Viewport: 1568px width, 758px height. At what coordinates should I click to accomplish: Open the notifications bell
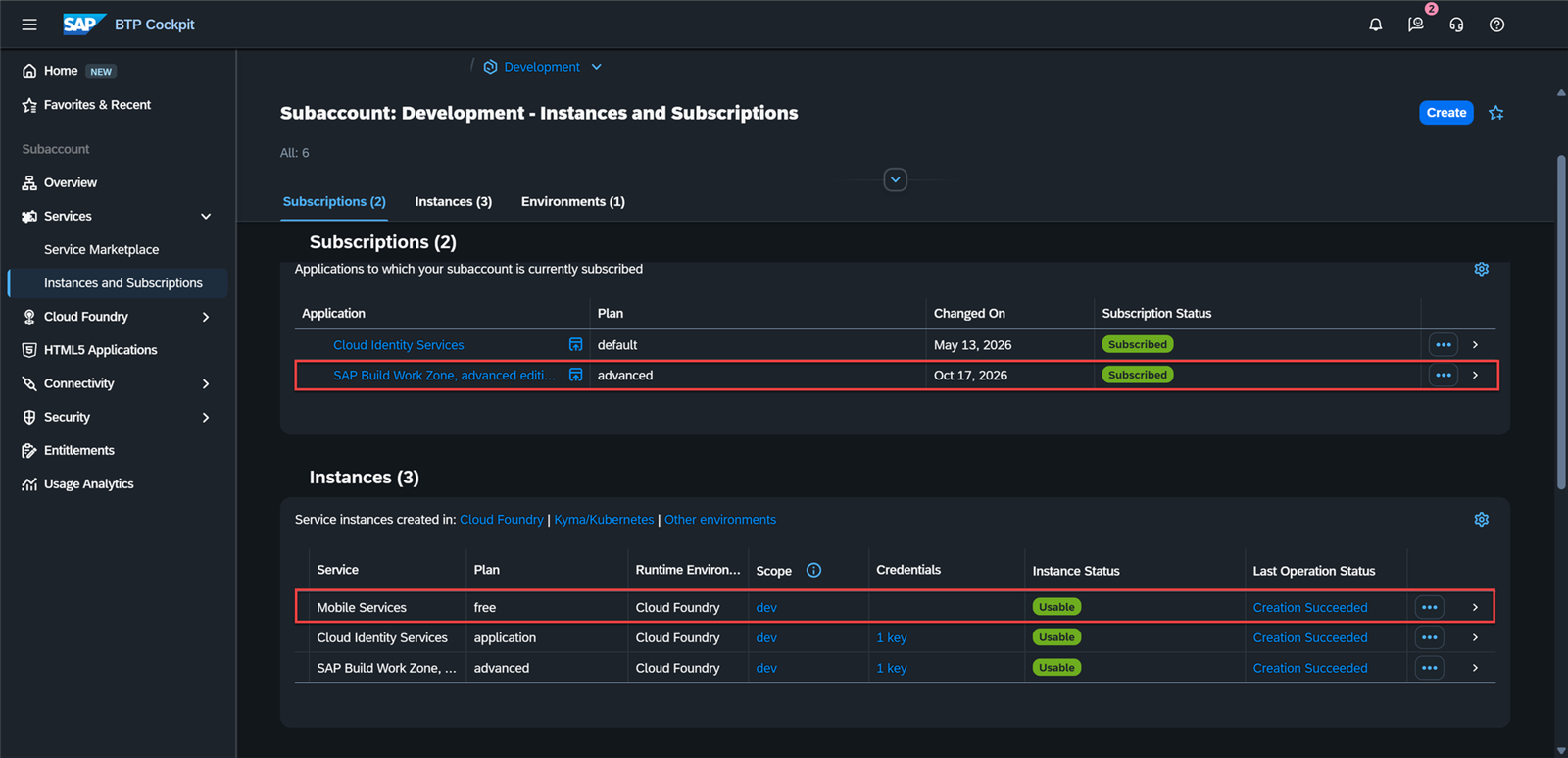1376,25
